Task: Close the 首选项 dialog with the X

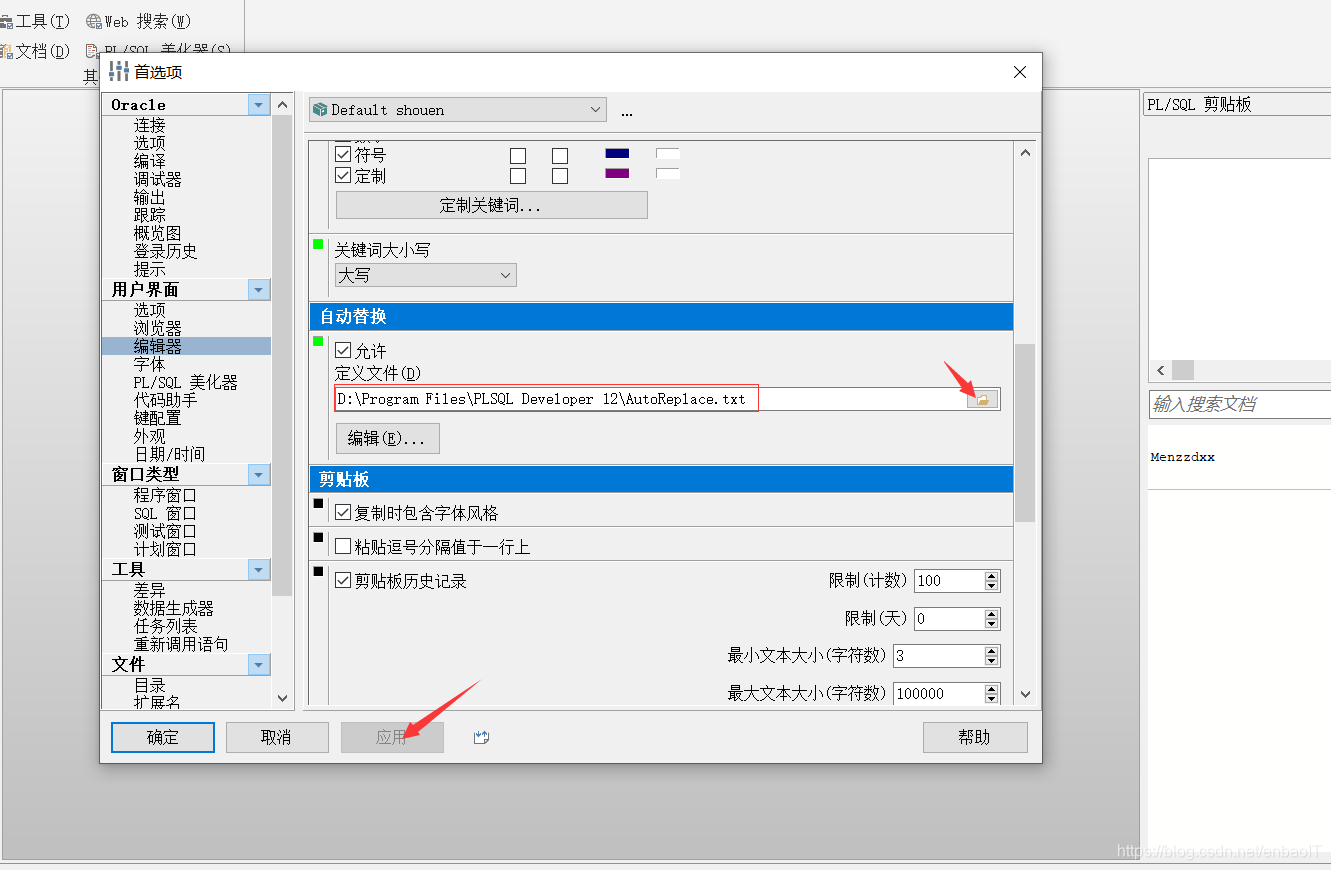Action: (1020, 72)
